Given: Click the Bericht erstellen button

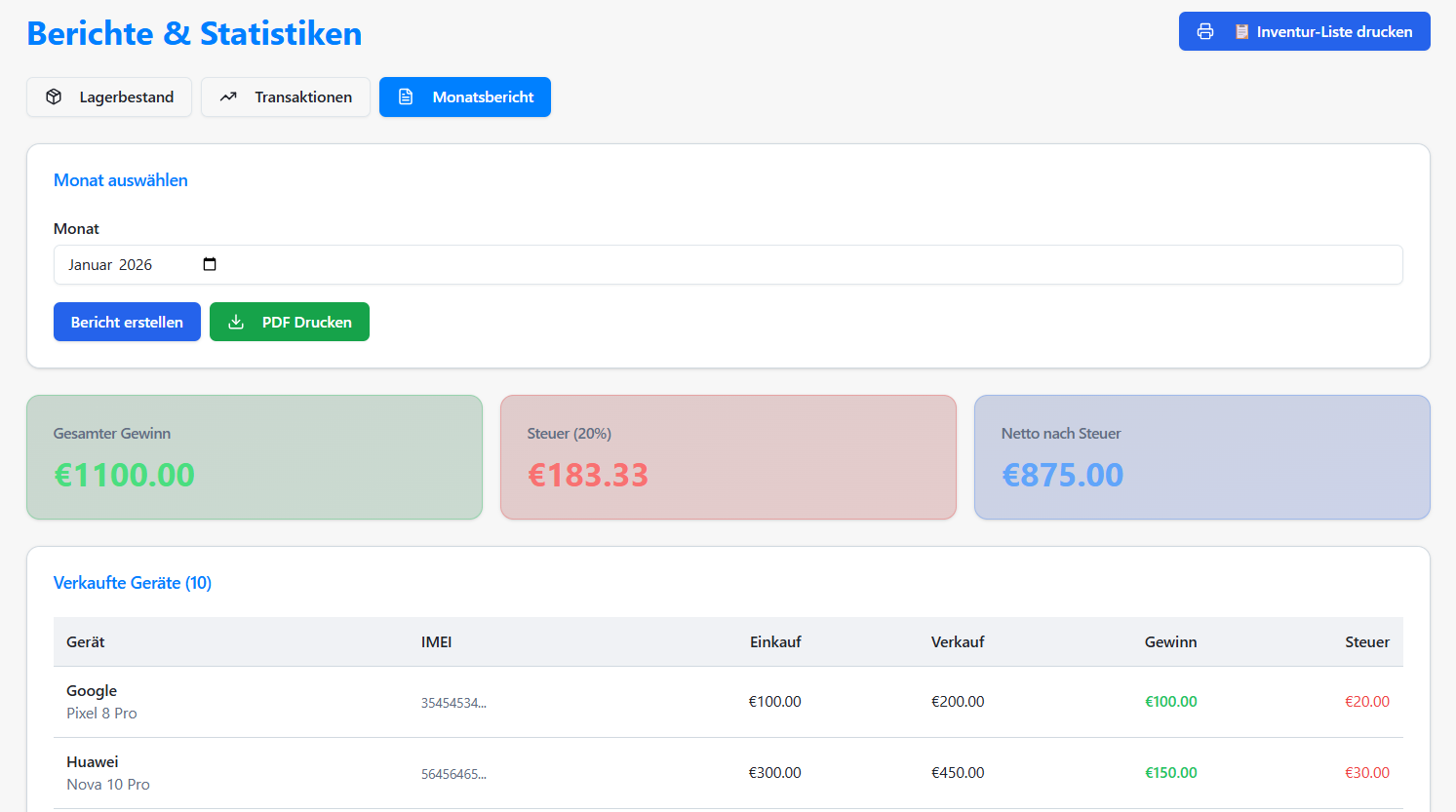Looking at the screenshot, I should point(127,322).
